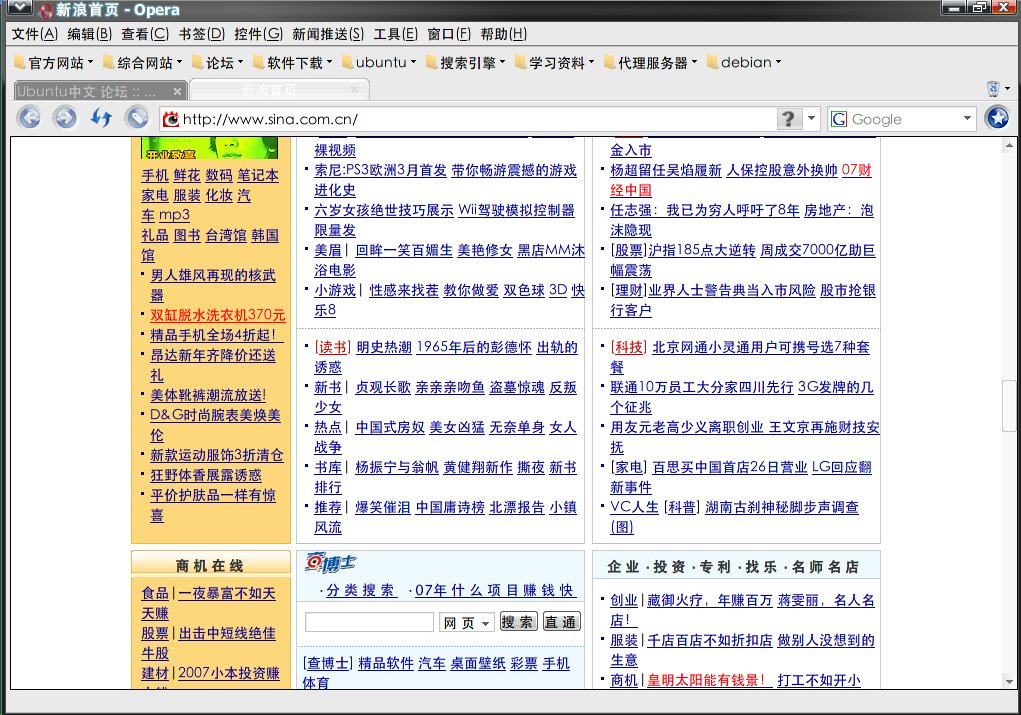This screenshot has width=1021, height=715.
Task: Open the 双缸脱水洗衣机370元 link
Action: pyautogui.click(x=217, y=315)
